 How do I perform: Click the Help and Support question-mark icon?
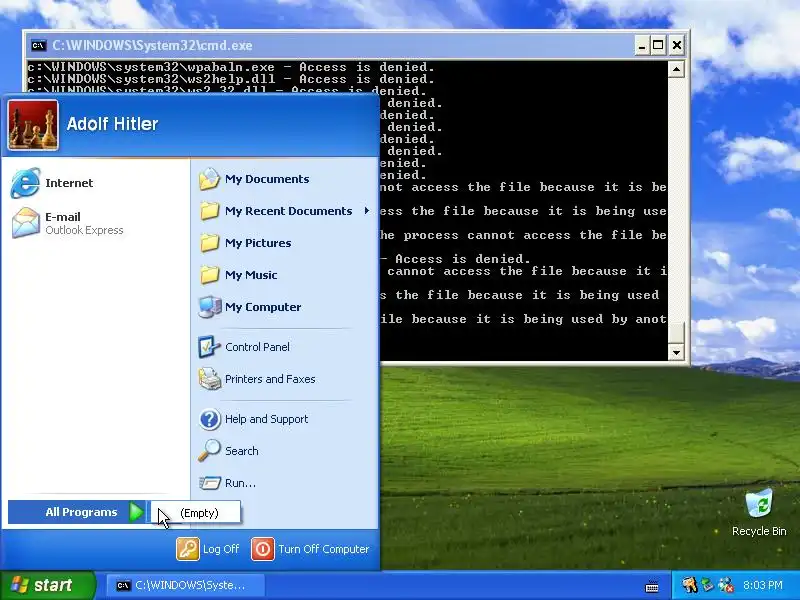pyautogui.click(x=210, y=419)
